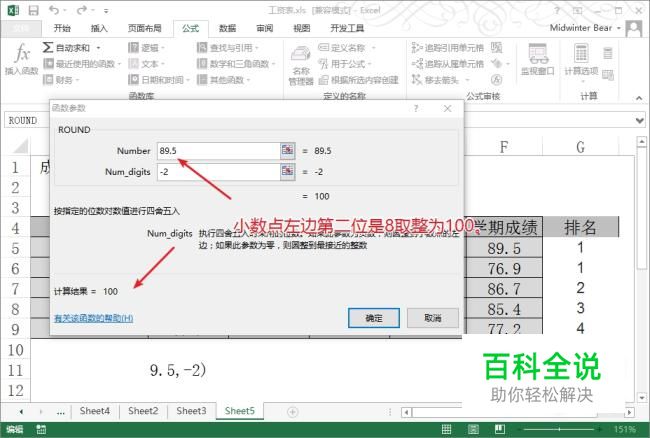Click Trace Precedents (追踪引用单元格)
The width and height of the screenshot is (650, 438).
click(x=448, y=48)
